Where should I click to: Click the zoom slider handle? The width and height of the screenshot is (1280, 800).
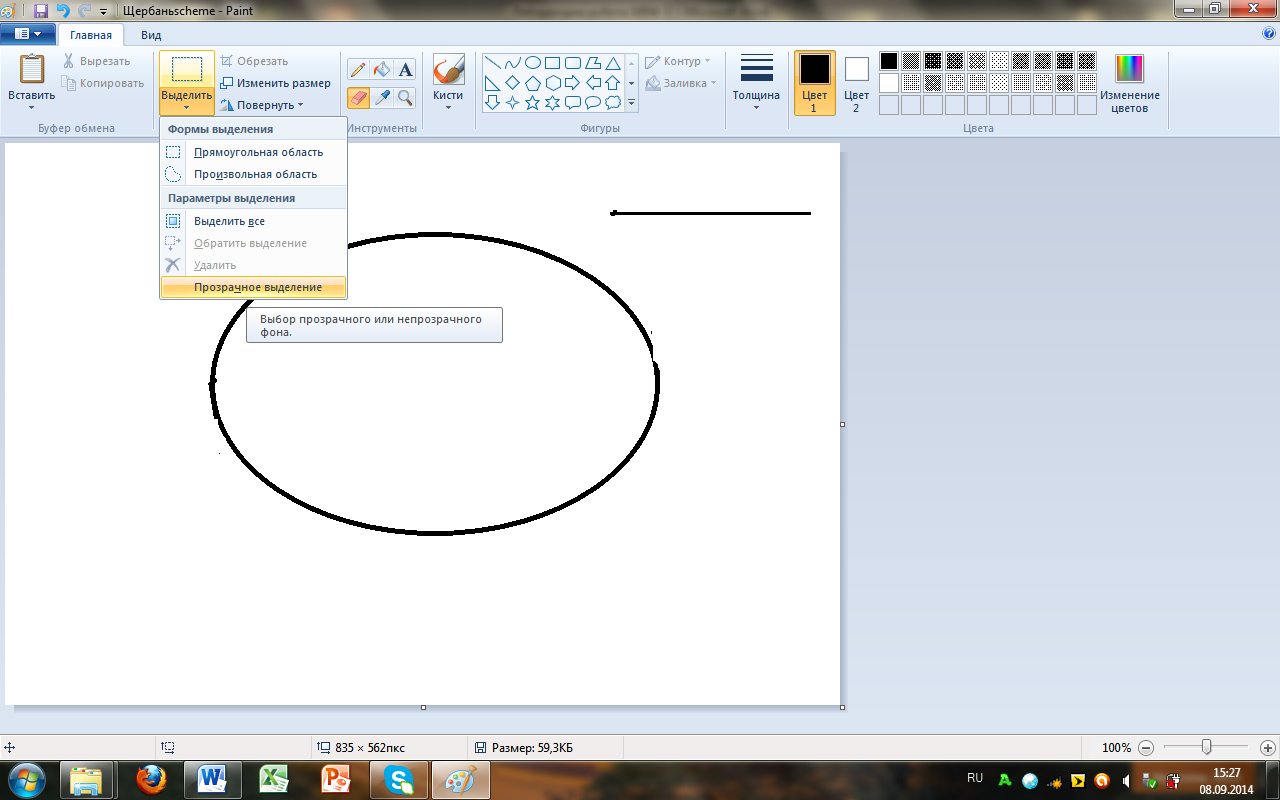click(1207, 747)
